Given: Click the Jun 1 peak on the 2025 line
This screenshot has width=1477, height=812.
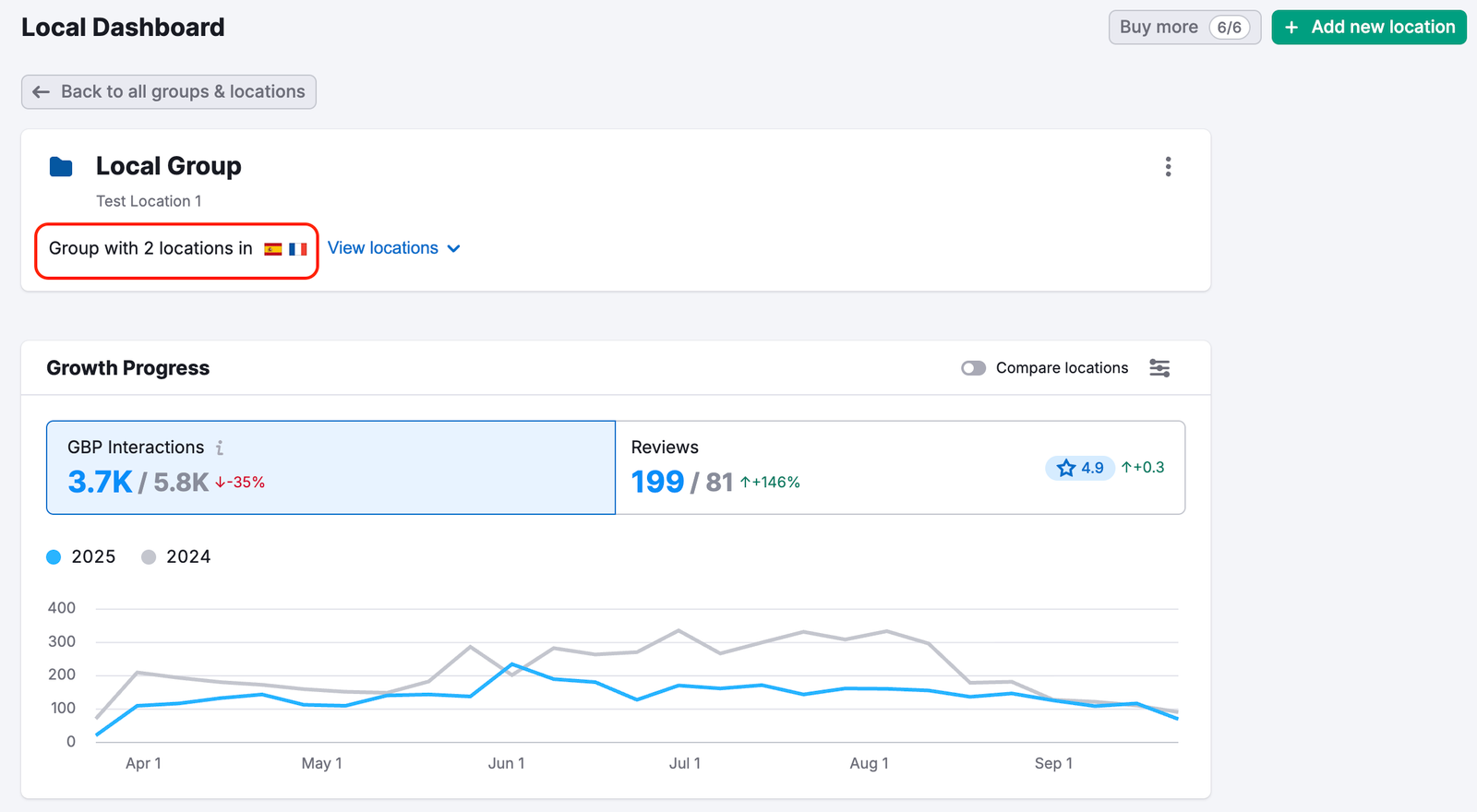Looking at the screenshot, I should pyautogui.click(x=511, y=664).
